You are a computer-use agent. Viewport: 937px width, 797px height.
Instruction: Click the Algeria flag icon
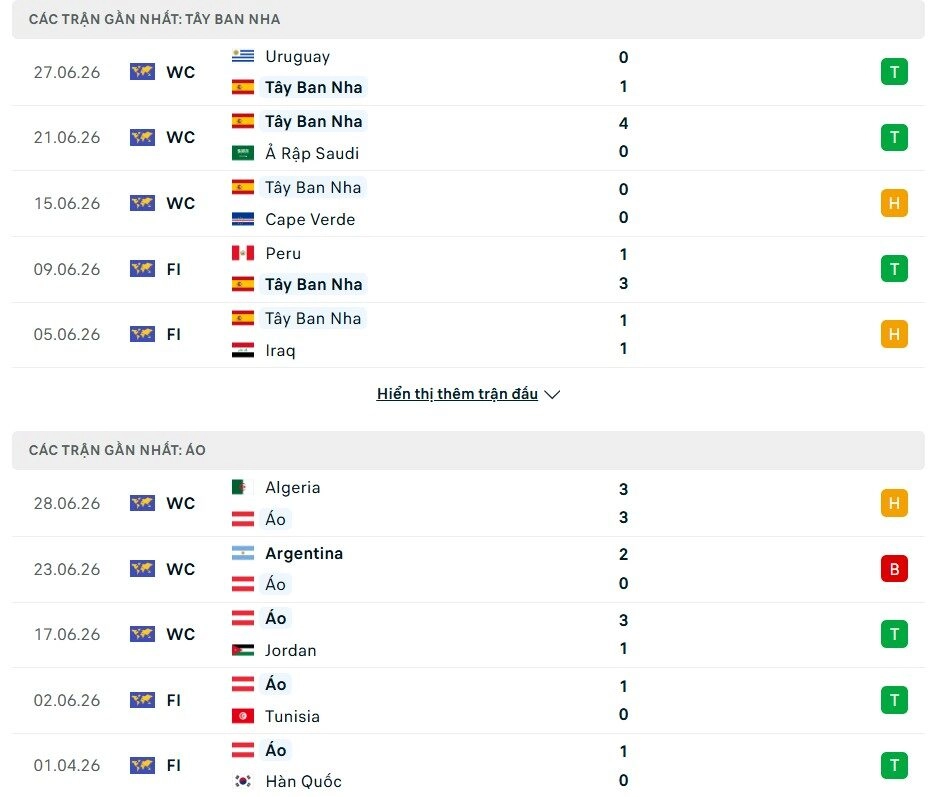pos(243,488)
